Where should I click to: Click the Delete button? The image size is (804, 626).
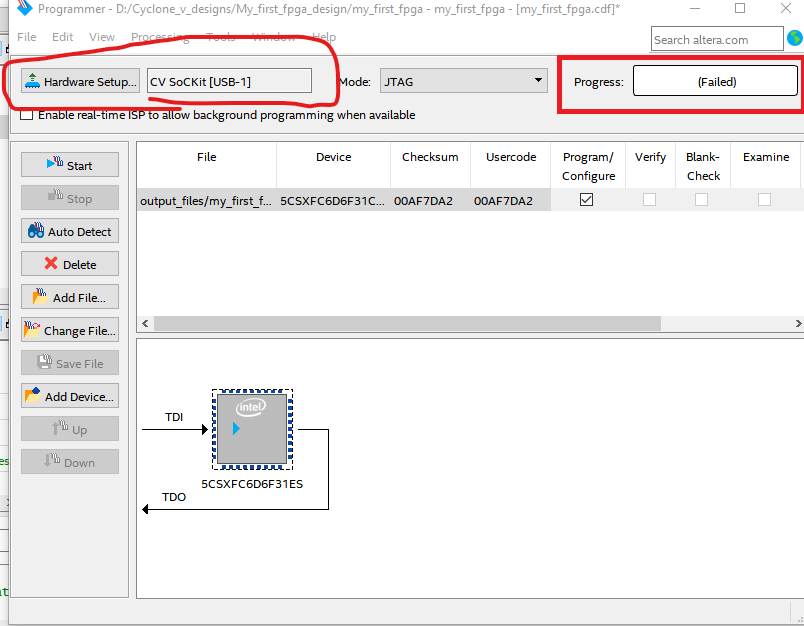(70, 264)
